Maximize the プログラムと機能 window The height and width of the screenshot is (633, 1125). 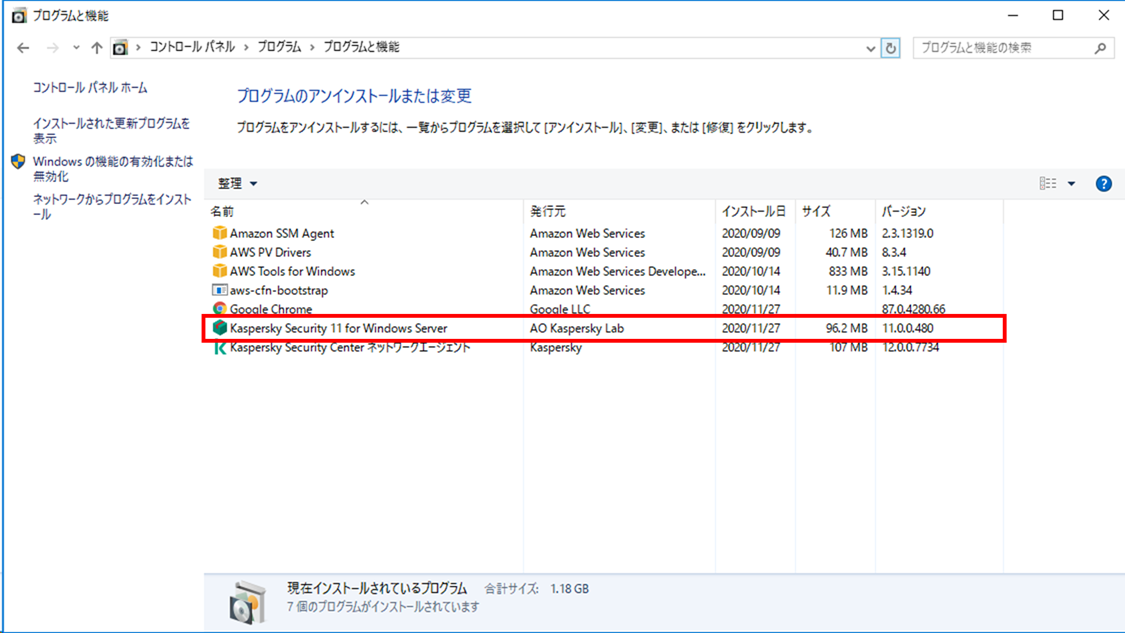pos(1058,15)
